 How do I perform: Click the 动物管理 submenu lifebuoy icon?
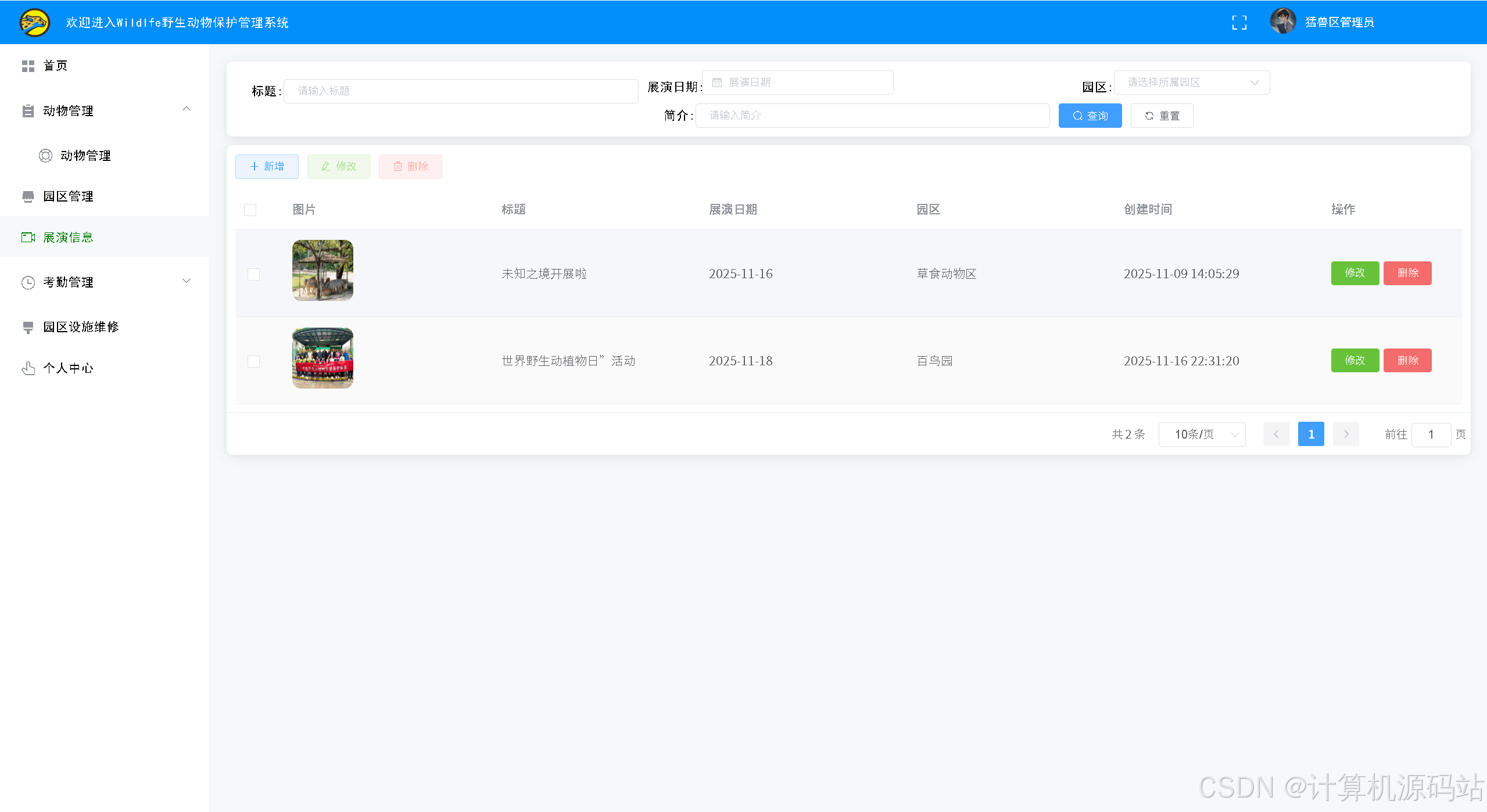[x=45, y=156]
